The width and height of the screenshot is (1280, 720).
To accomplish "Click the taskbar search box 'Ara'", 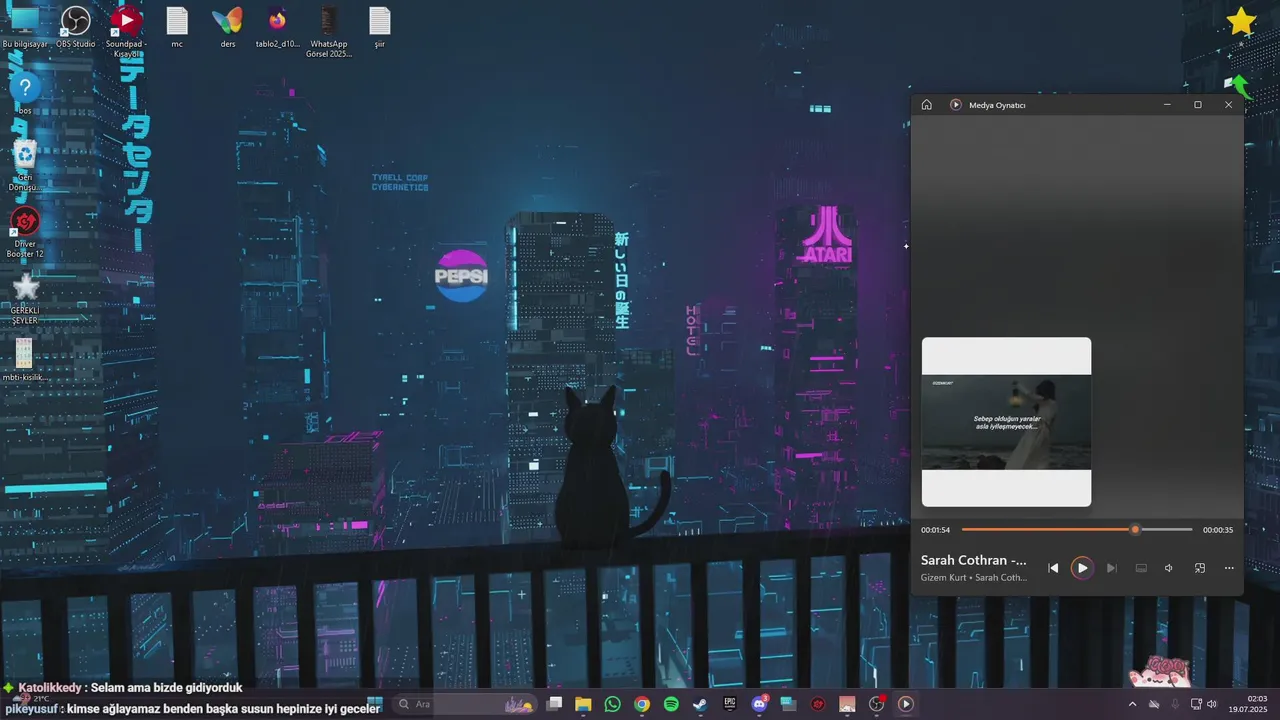I will pyautogui.click(x=465, y=704).
